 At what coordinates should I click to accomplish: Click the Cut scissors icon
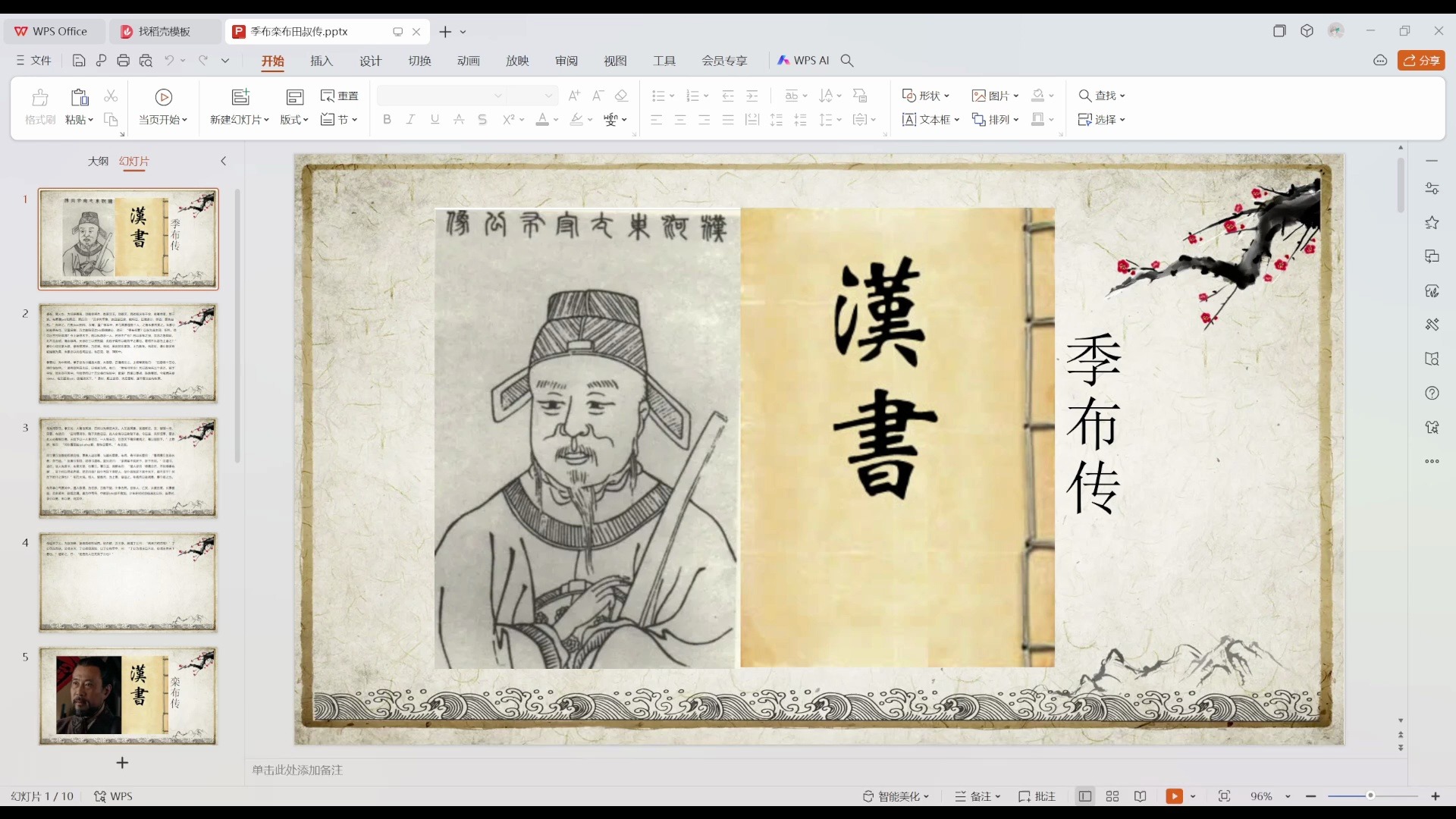(x=111, y=96)
